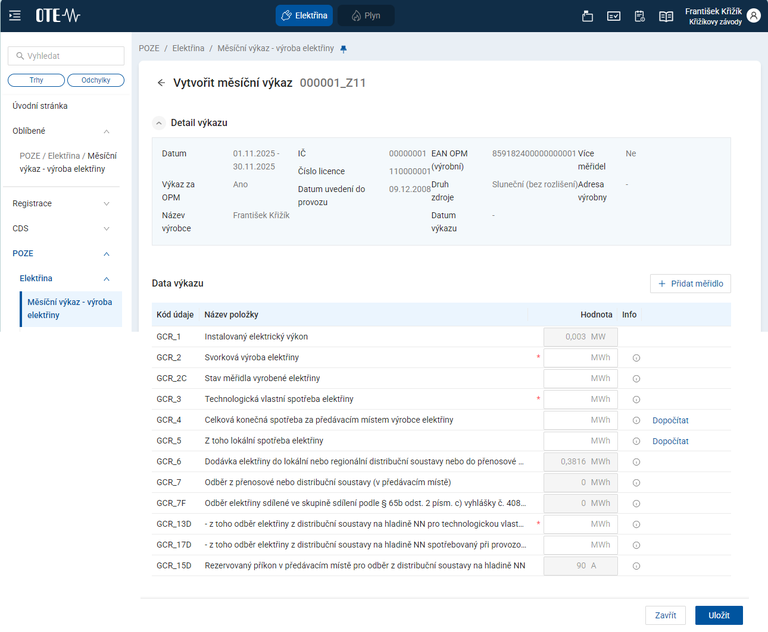768x632 pixels.
Task: Click the user profile avatar icon
Action: (755, 16)
